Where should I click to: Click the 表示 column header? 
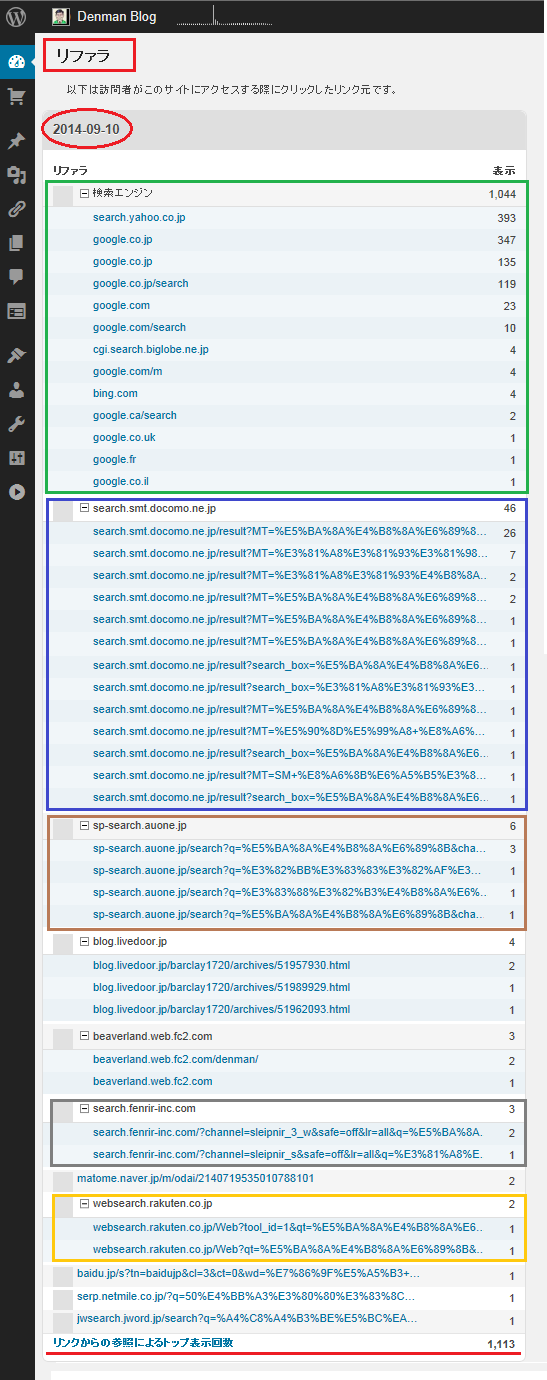pos(504,171)
